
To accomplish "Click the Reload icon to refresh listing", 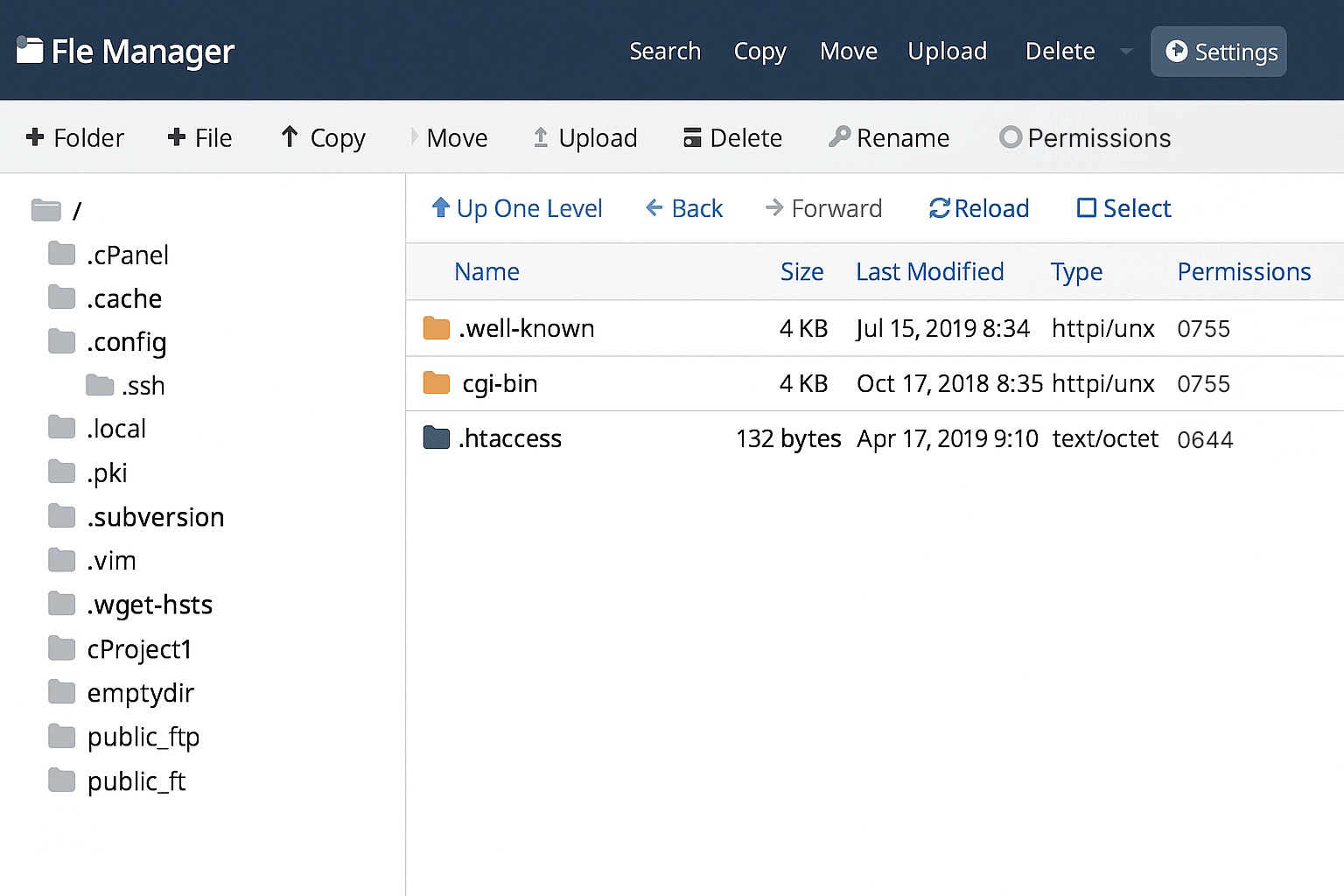I will (978, 208).
